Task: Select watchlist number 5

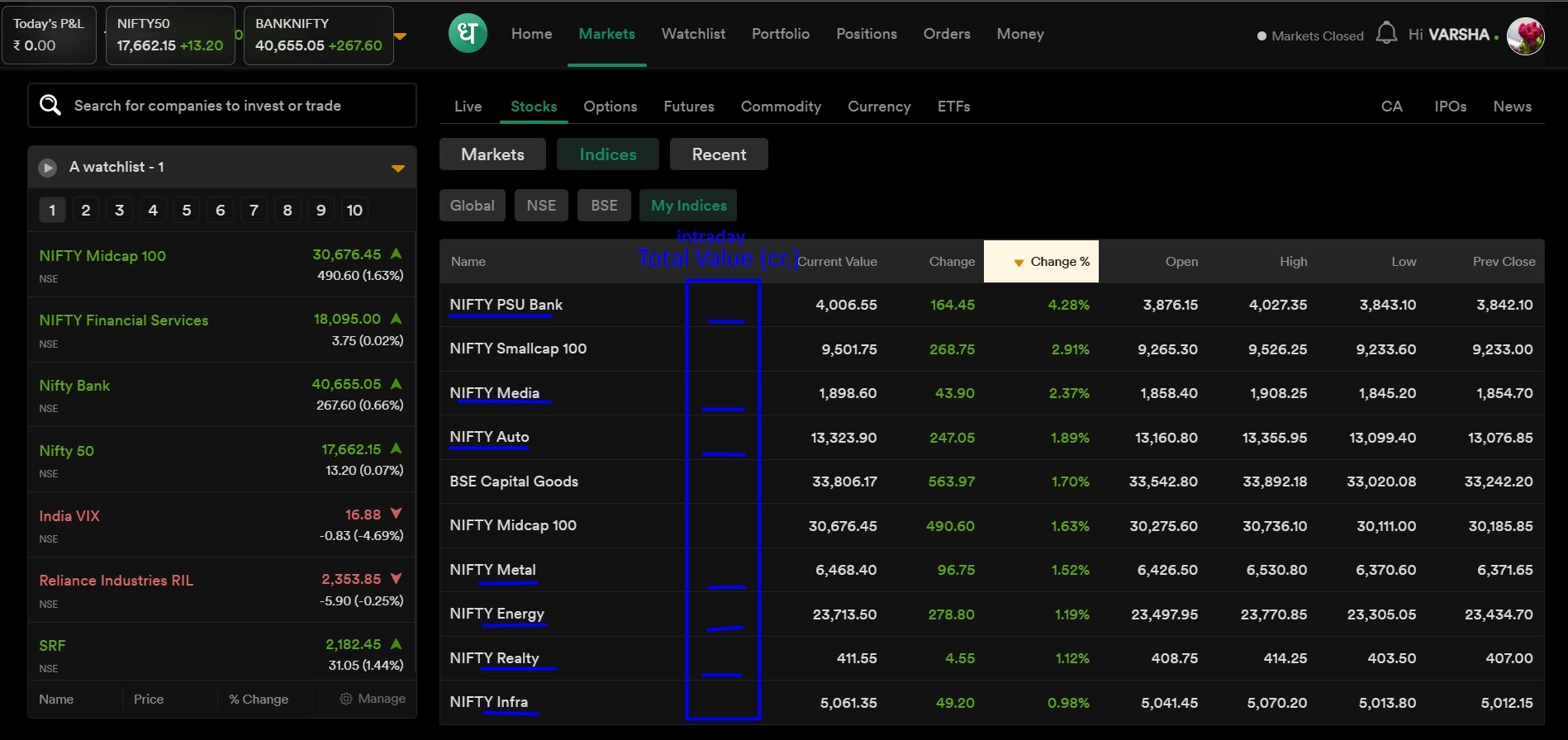Action: pyautogui.click(x=187, y=210)
